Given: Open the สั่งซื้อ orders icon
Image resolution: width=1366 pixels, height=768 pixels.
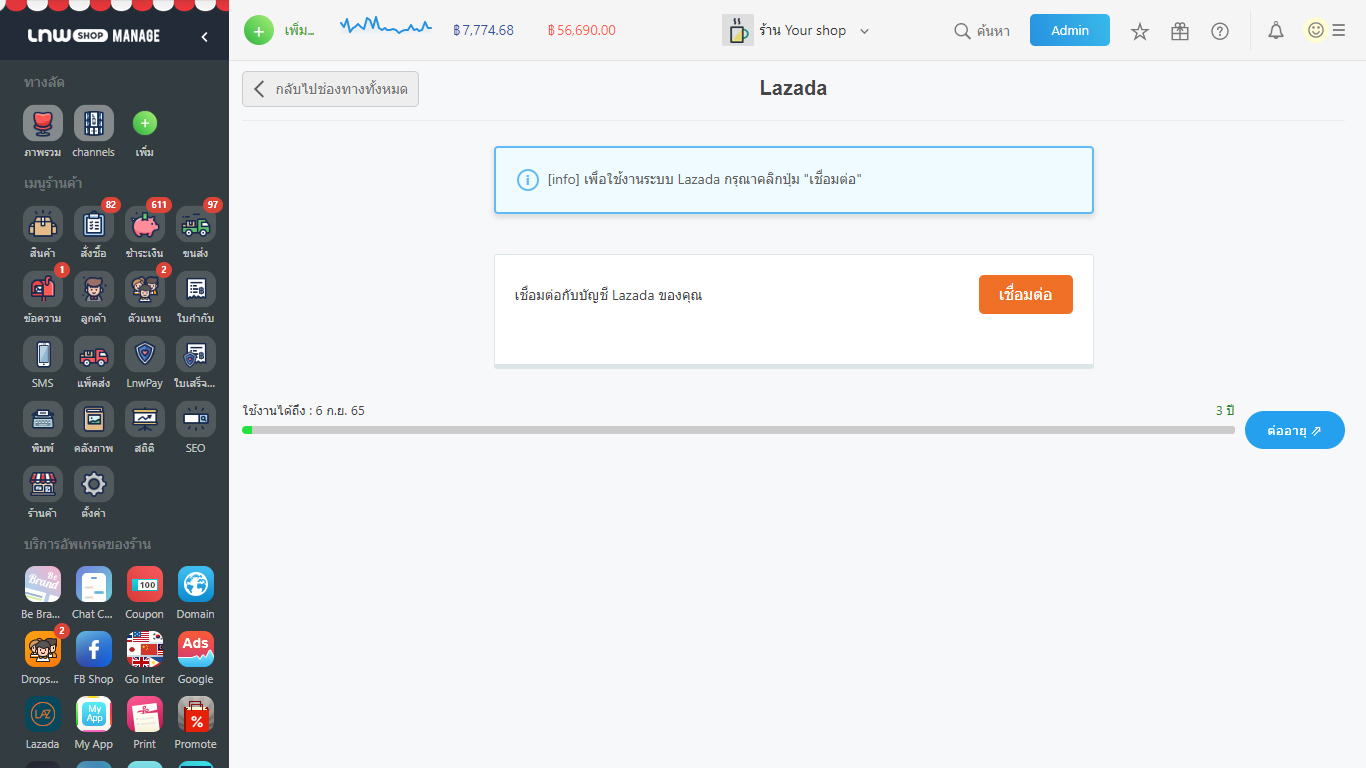Looking at the screenshot, I should tap(94, 224).
